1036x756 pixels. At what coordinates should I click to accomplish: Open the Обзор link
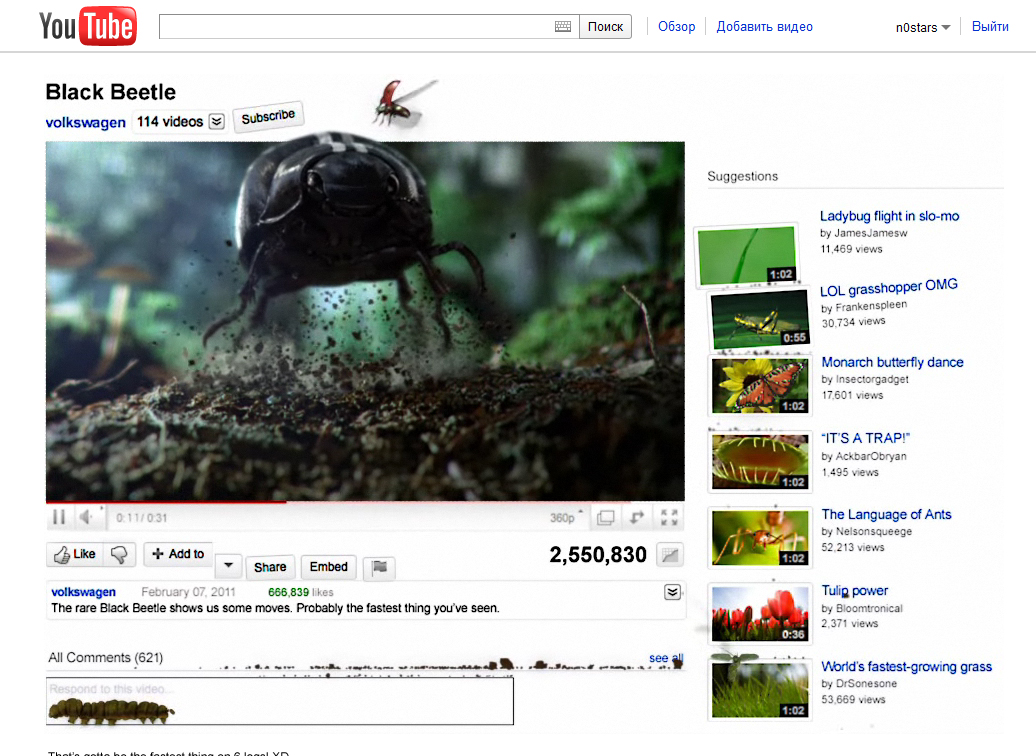point(677,26)
